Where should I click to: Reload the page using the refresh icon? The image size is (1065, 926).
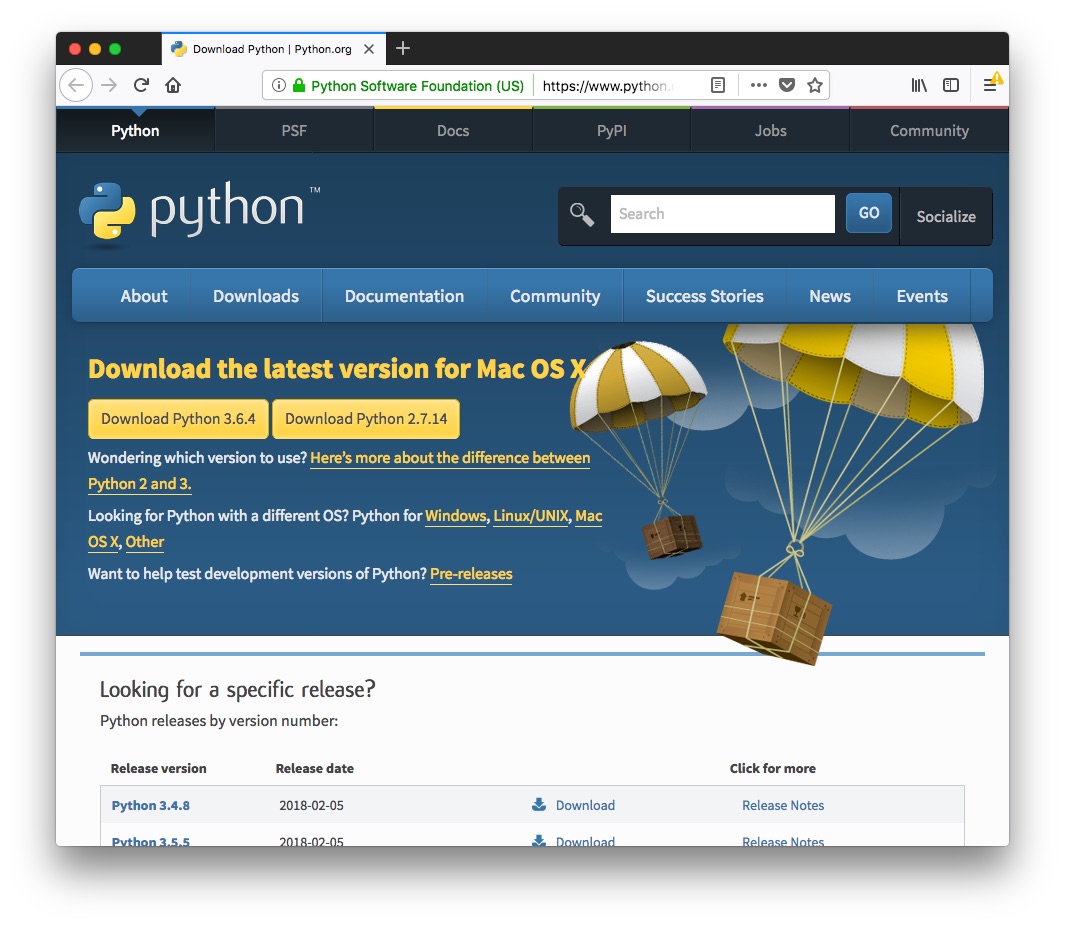[x=140, y=85]
